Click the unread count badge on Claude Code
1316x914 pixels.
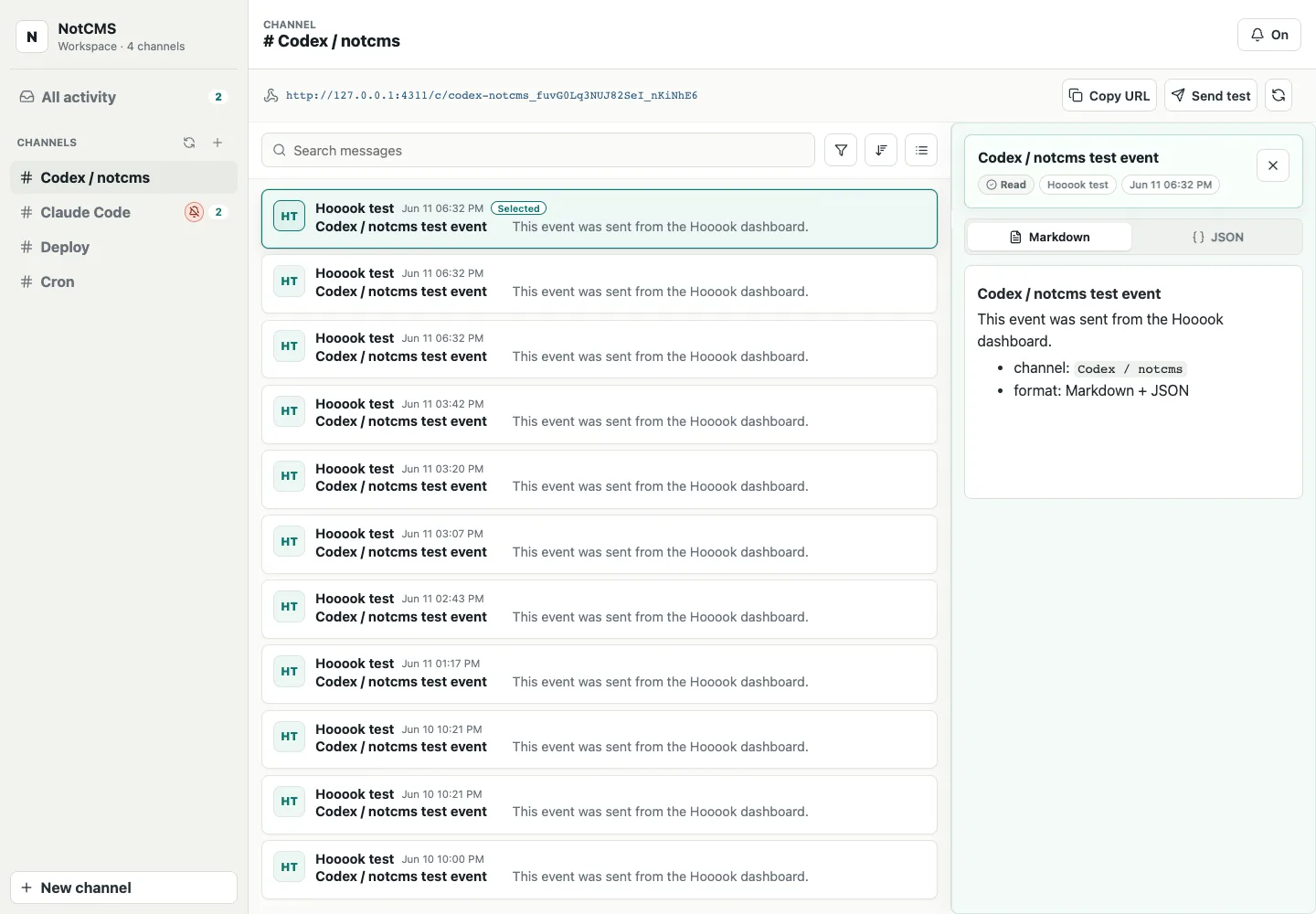click(218, 212)
